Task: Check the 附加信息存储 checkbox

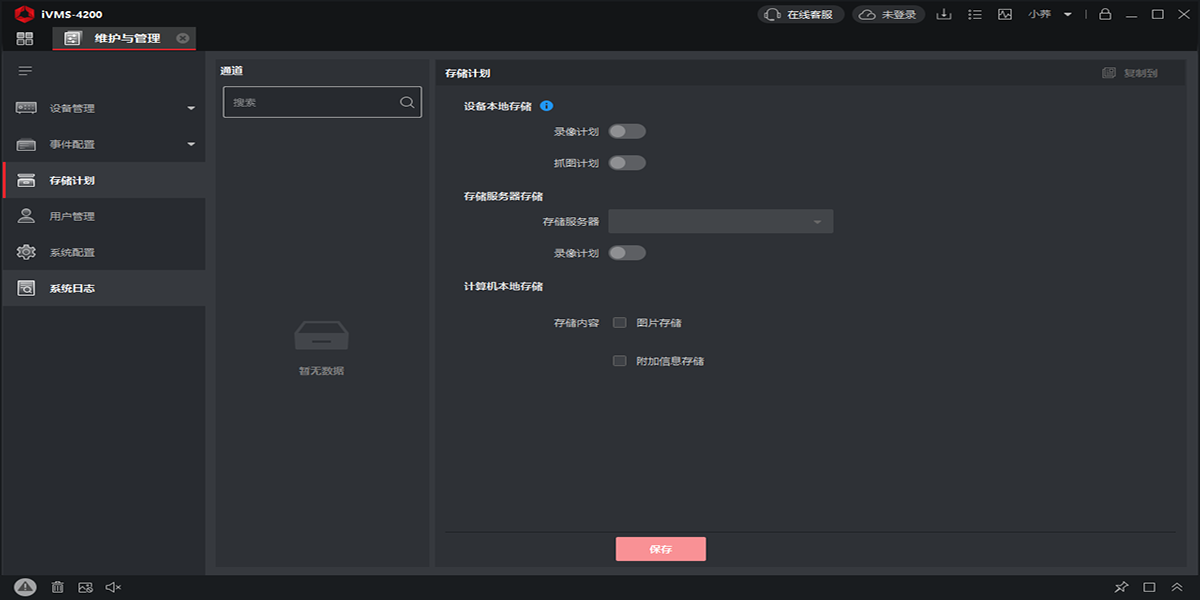Action: (620, 361)
